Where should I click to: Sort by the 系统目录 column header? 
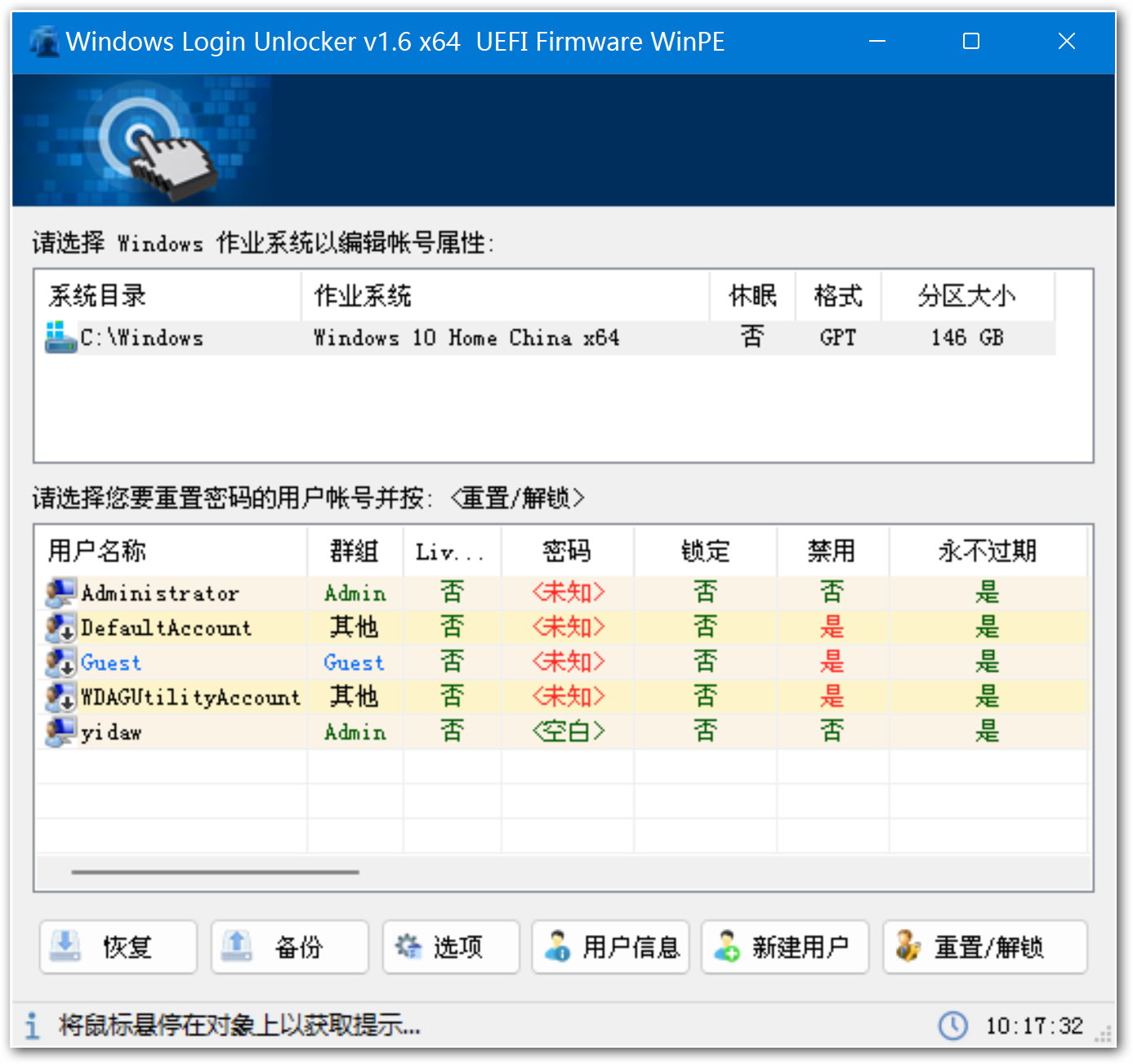click(x=168, y=296)
